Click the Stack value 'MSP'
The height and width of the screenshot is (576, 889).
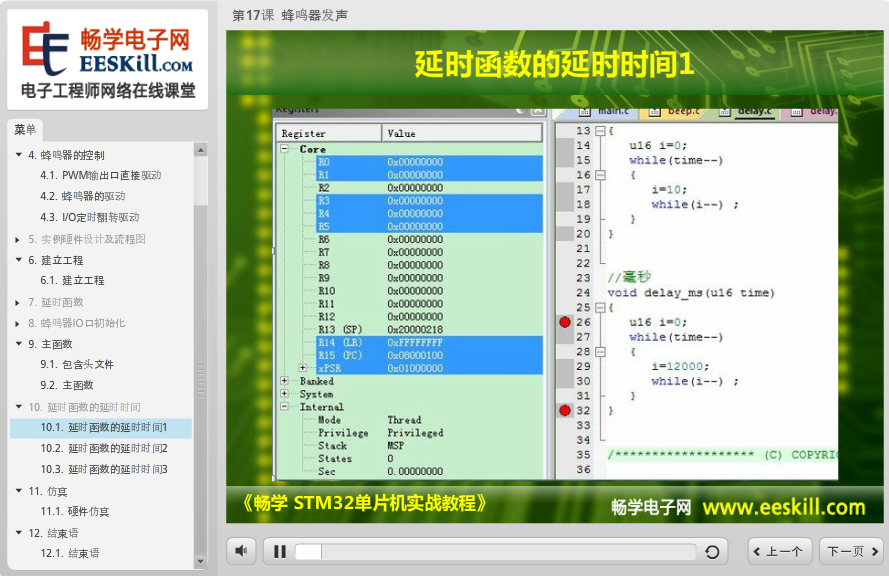[x=396, y=446]
